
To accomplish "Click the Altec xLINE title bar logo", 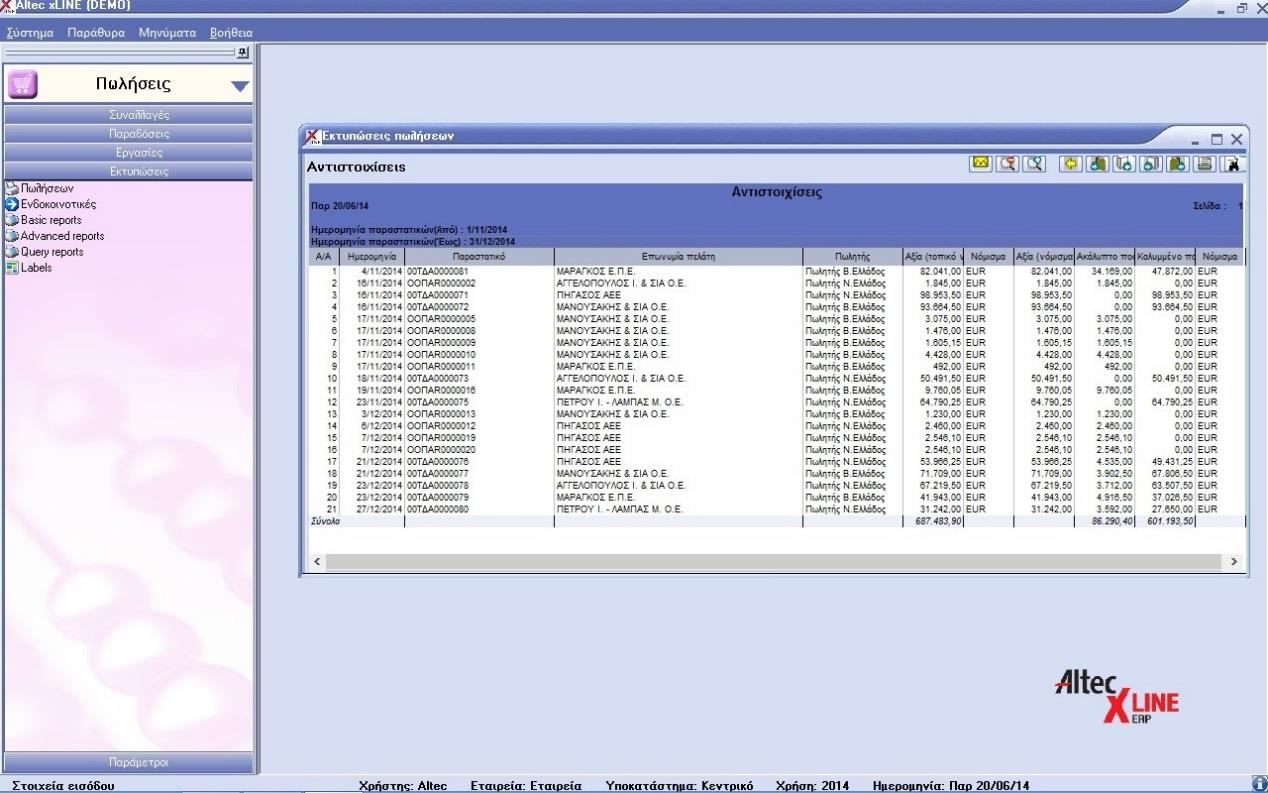I will 7,6.
